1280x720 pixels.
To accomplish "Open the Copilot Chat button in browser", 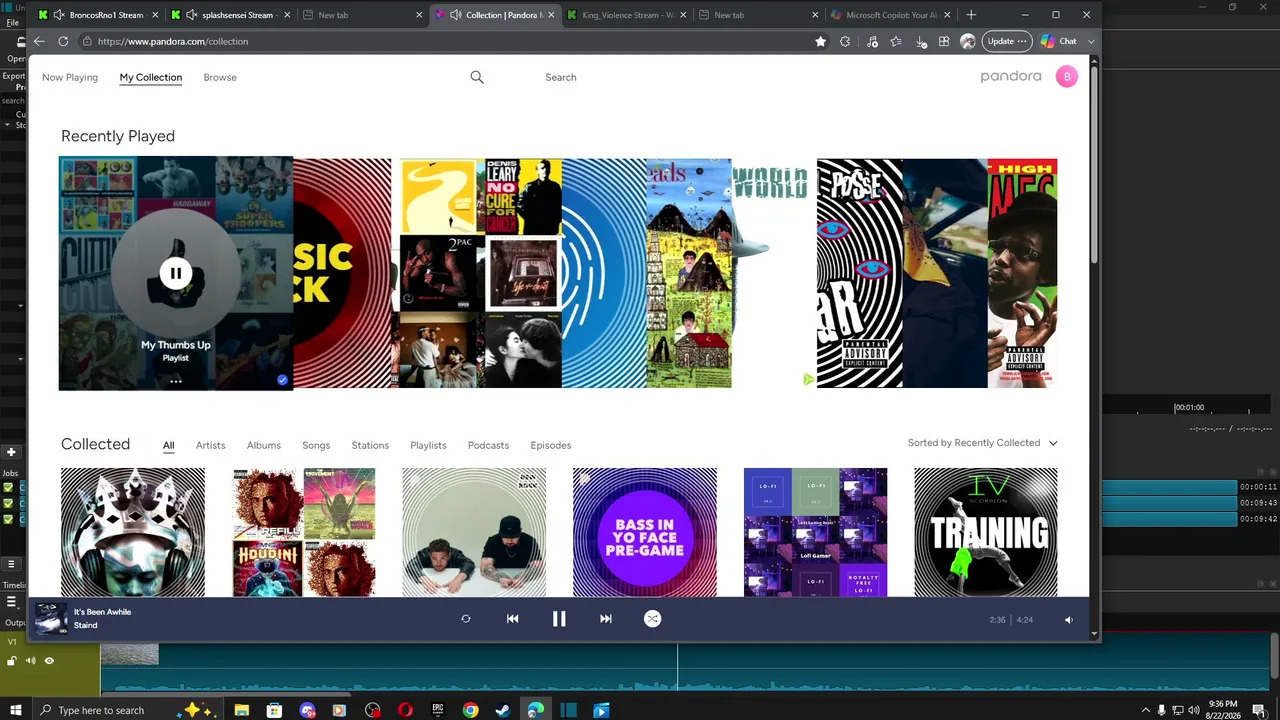I will pos(1058,41).
